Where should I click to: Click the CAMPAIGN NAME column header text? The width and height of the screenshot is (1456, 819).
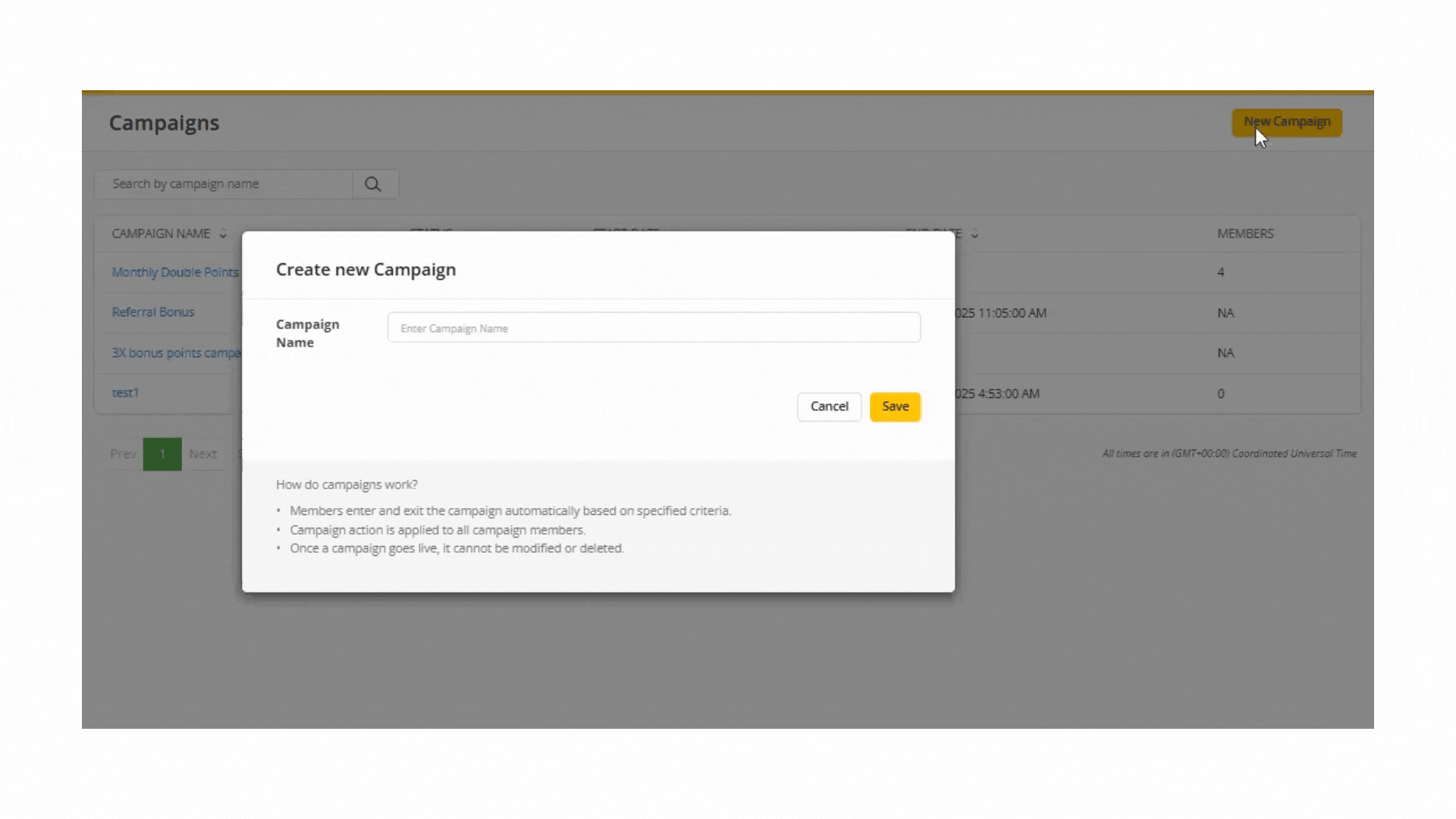161,234
